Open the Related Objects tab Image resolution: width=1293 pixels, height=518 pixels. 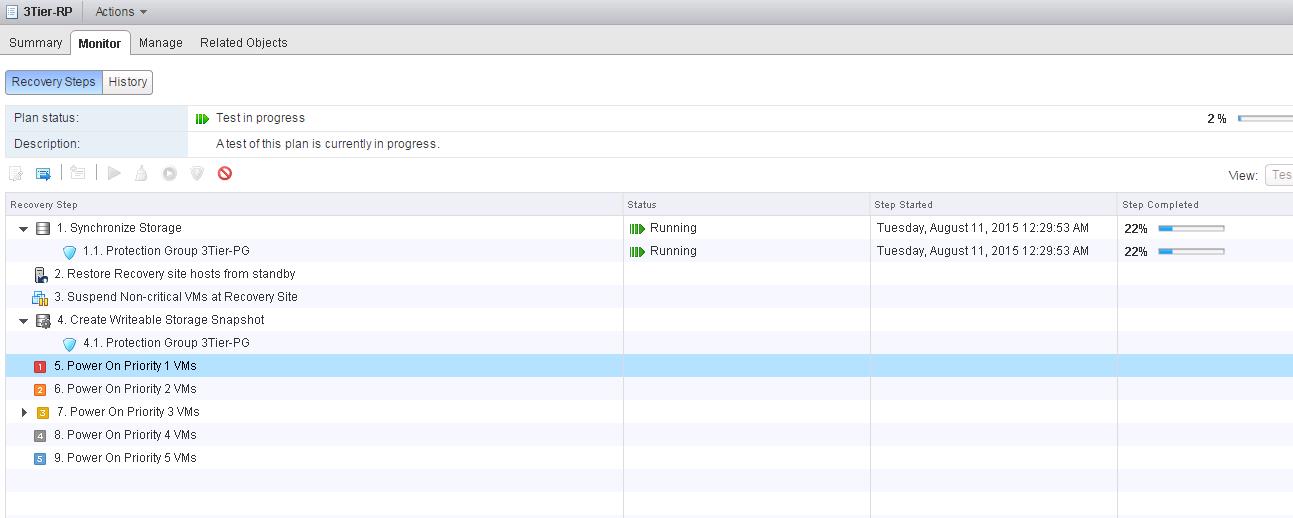pos(244,43)
